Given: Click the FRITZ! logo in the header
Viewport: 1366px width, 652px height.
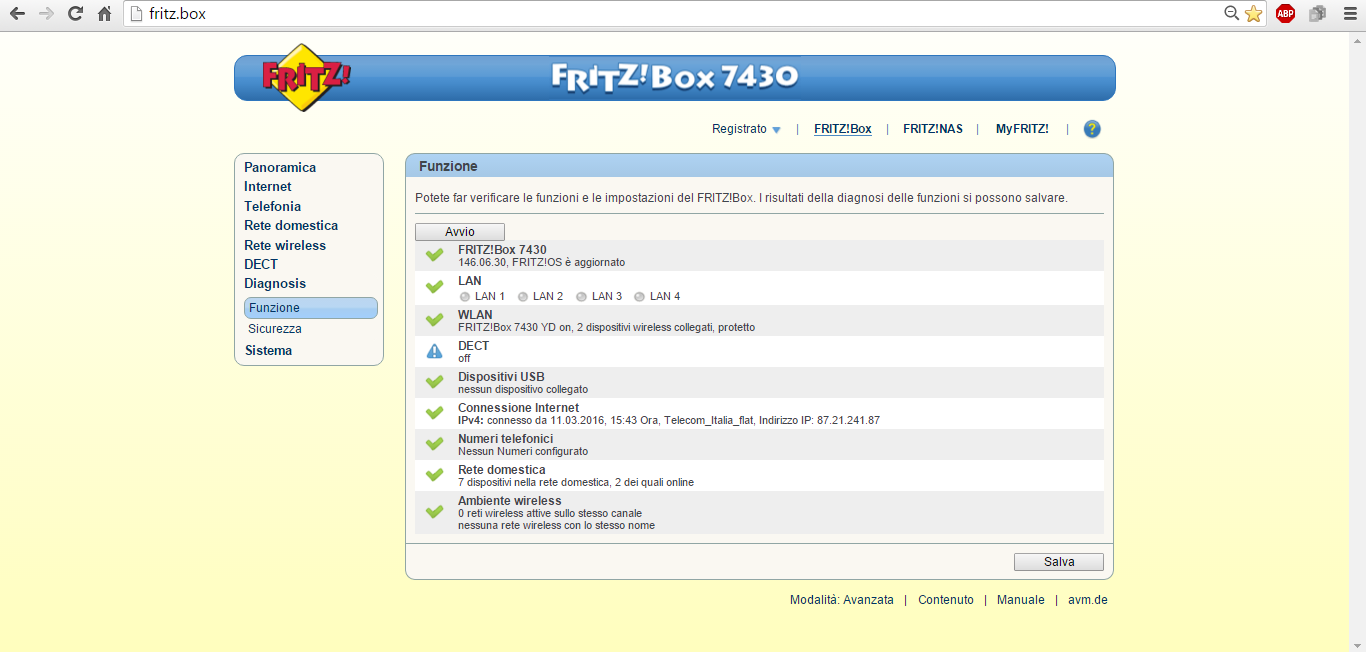Looking at the screenshot, I should pyautogui.click(x=305, y=77).
